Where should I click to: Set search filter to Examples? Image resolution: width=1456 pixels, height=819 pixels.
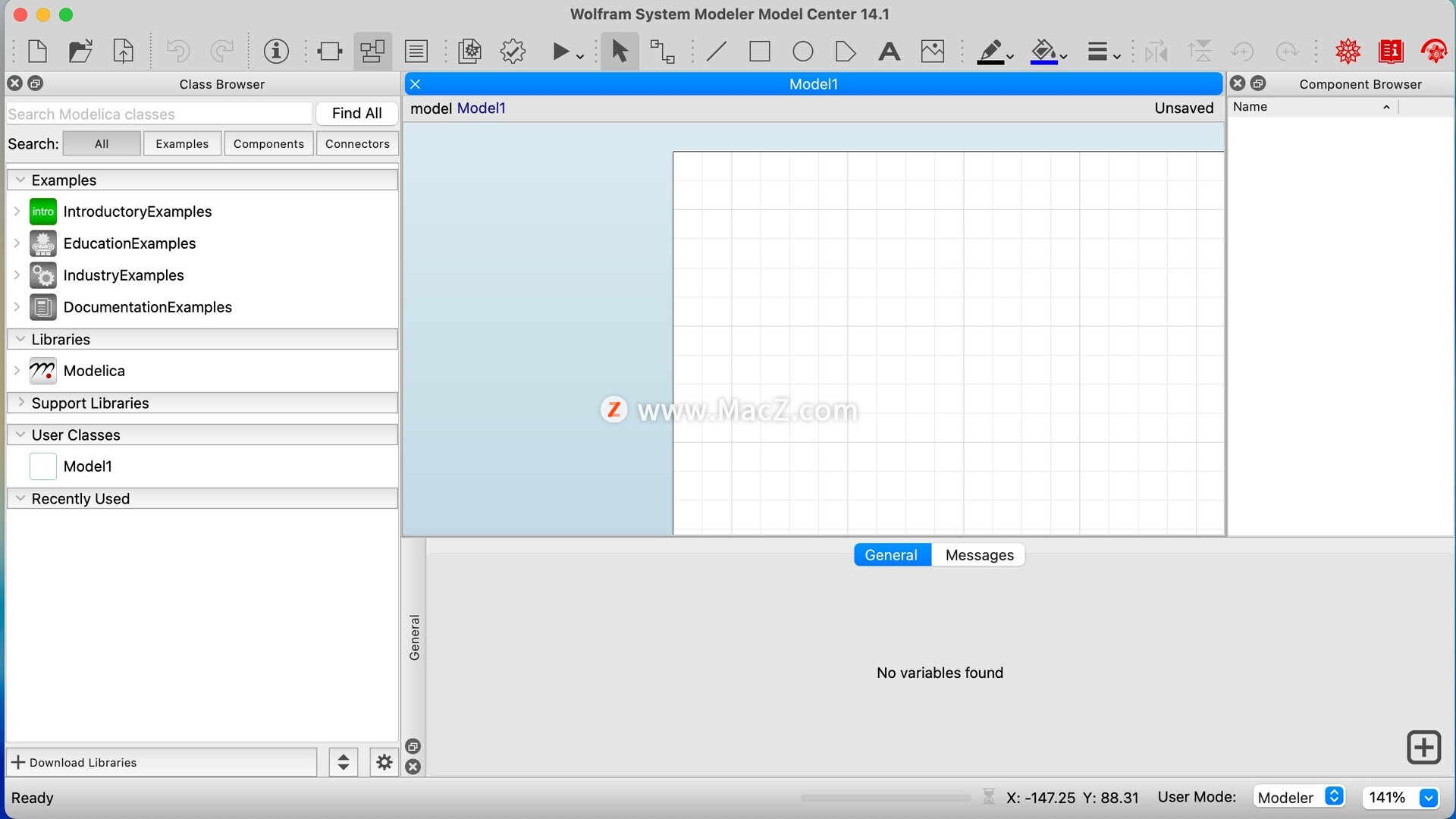point(182,143)
